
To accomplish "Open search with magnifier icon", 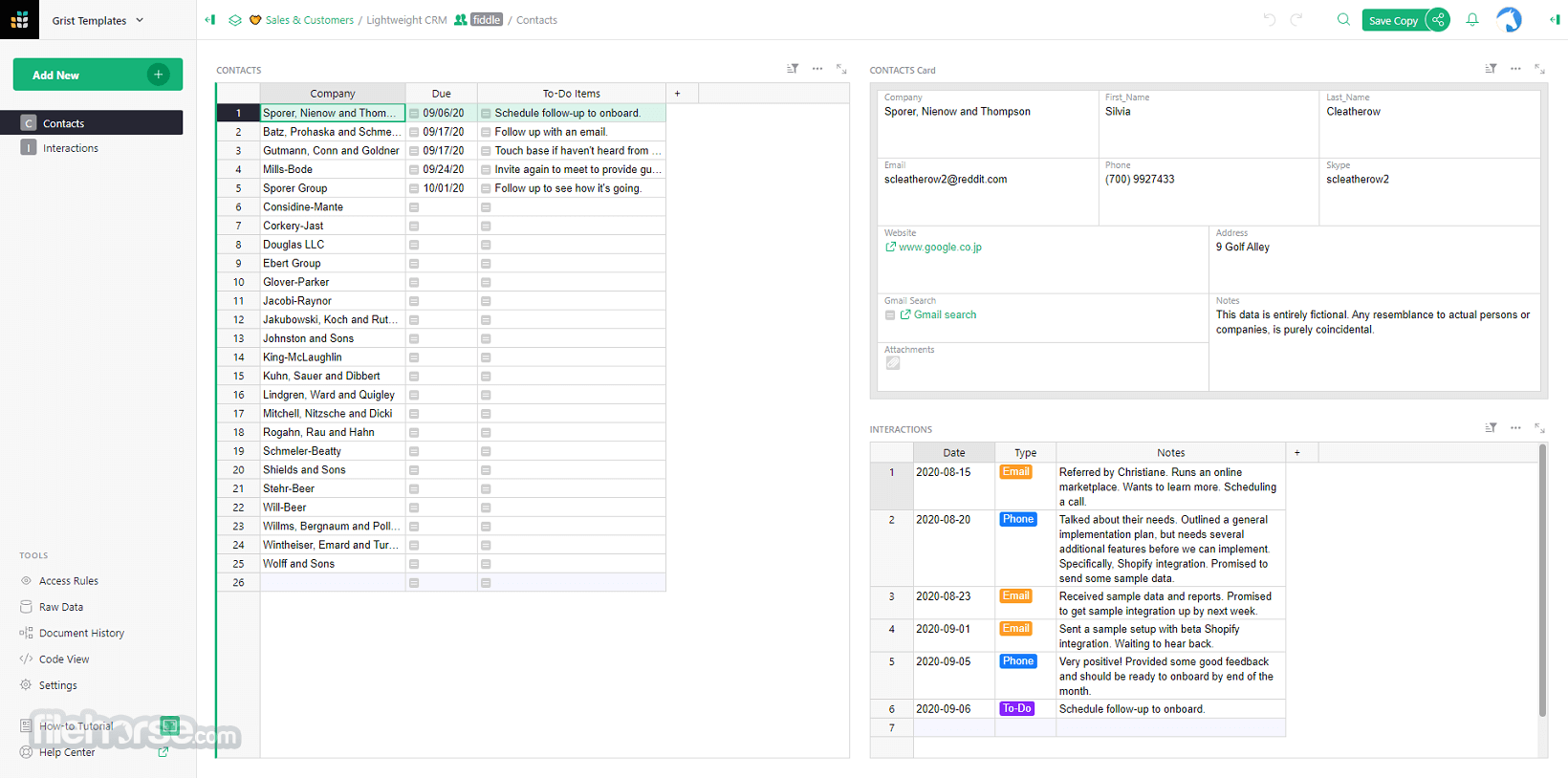I will pyautogui.click(x=1343, y=19).
